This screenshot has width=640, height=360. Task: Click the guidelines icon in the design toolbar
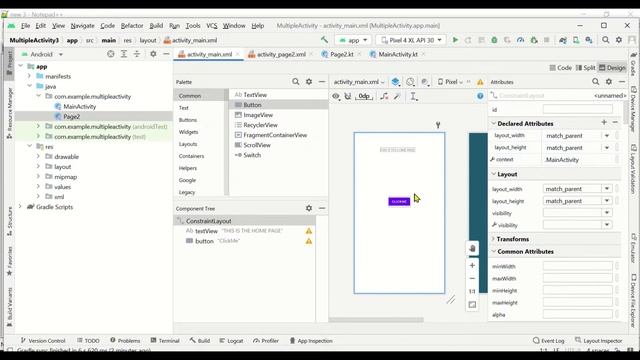click(x=413, y=96)
